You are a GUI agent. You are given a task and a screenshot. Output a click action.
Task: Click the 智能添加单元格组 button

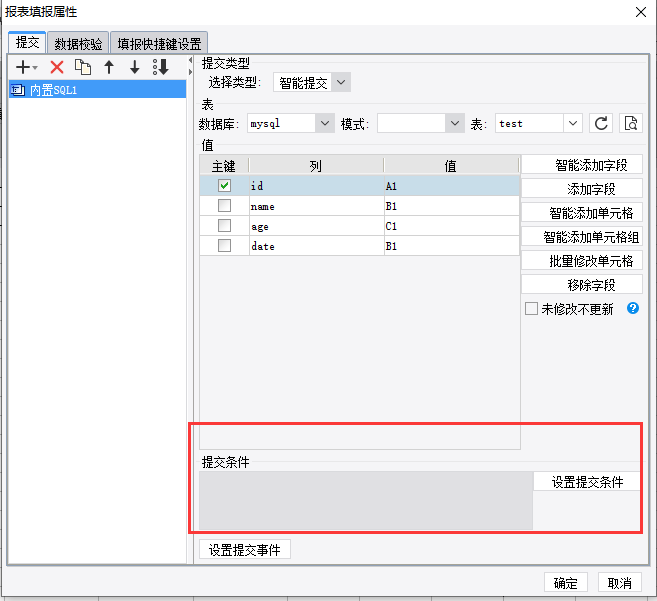pos(582,236)
